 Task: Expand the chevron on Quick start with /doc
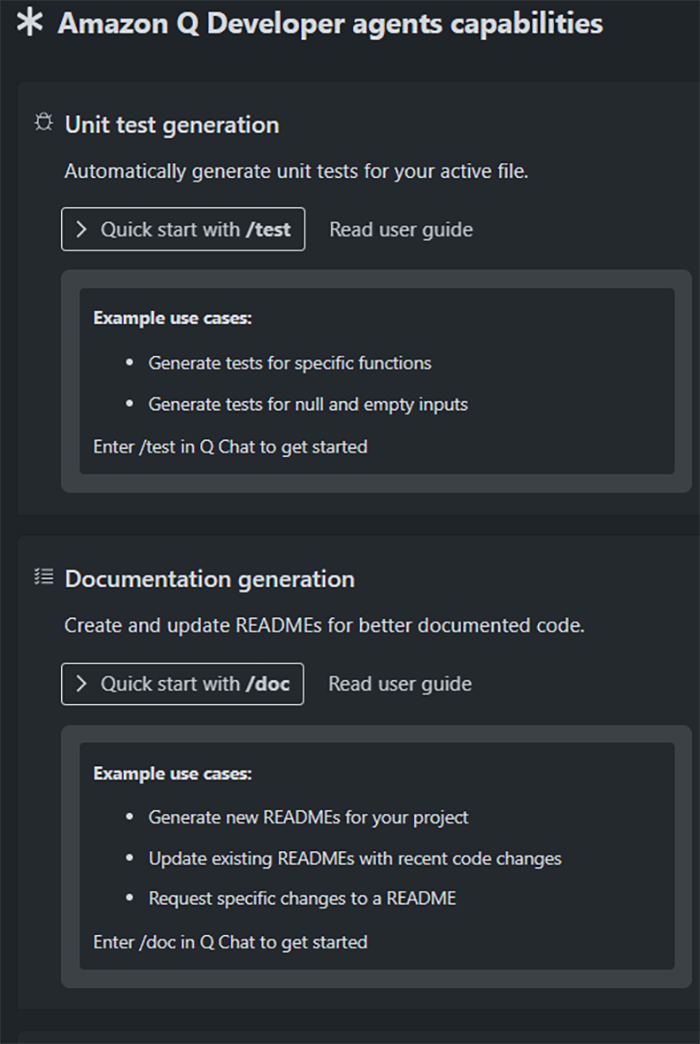(x=82, y=684)
